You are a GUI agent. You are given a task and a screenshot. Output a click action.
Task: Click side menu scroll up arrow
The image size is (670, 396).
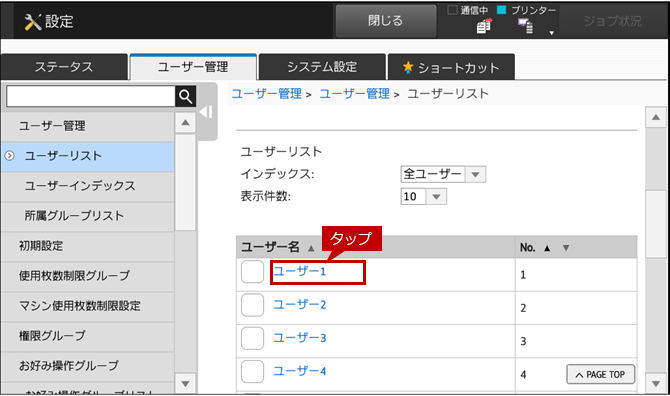(x=185, y=123)
